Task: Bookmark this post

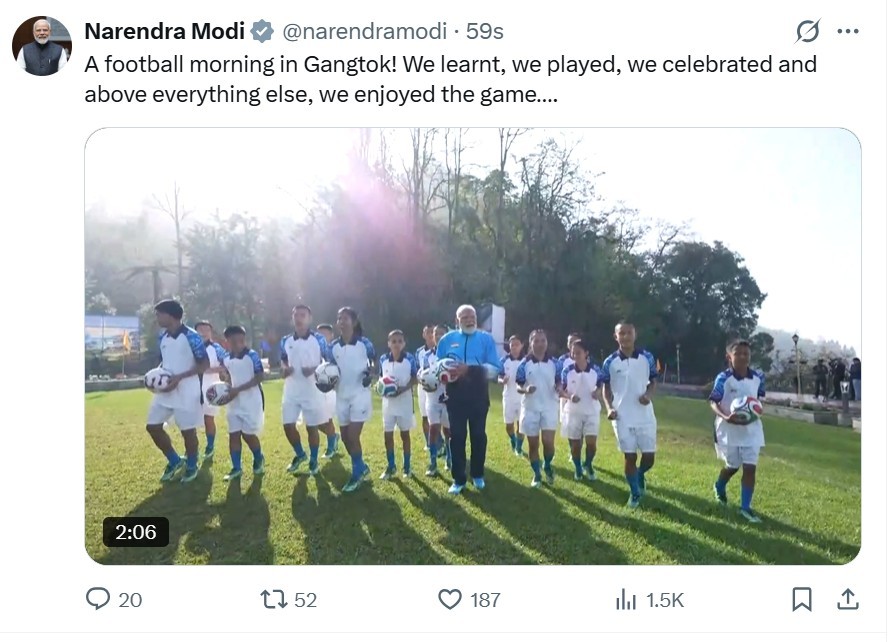Action: click(x=801, y=599)
